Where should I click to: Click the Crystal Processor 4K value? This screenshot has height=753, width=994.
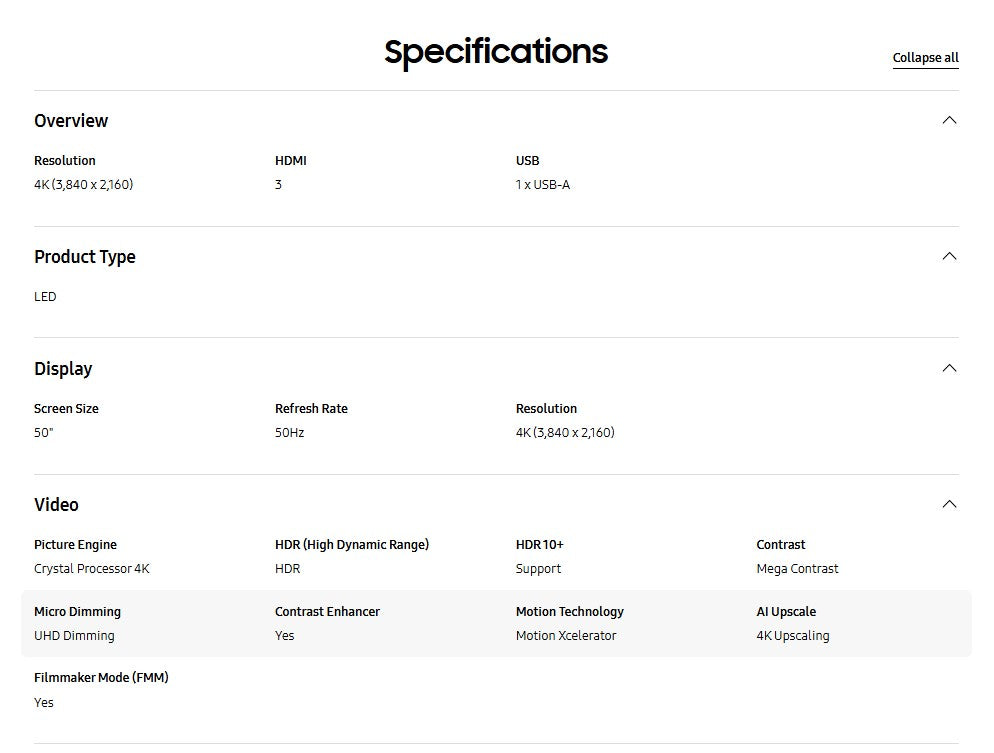[x=92, y=569]
